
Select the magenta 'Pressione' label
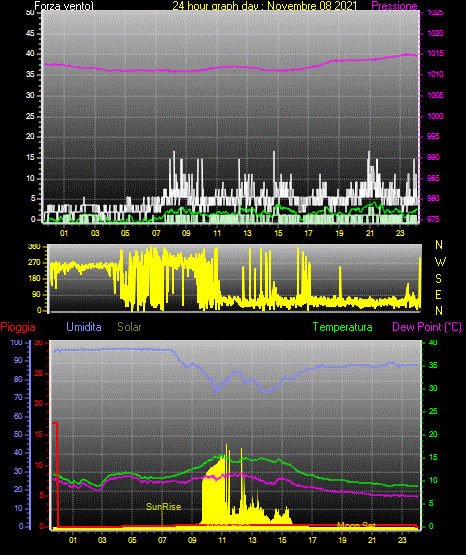(x=394, y=6)
